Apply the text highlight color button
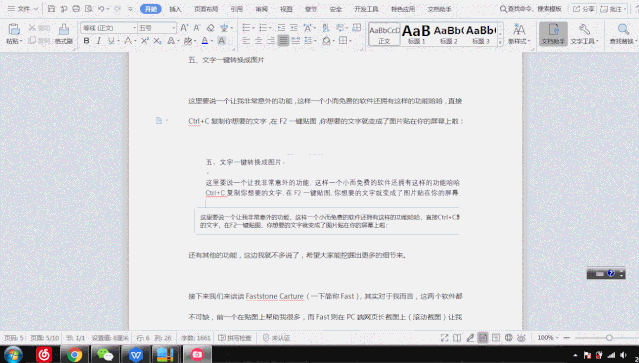Screen dimensions: 639x363 188,41
